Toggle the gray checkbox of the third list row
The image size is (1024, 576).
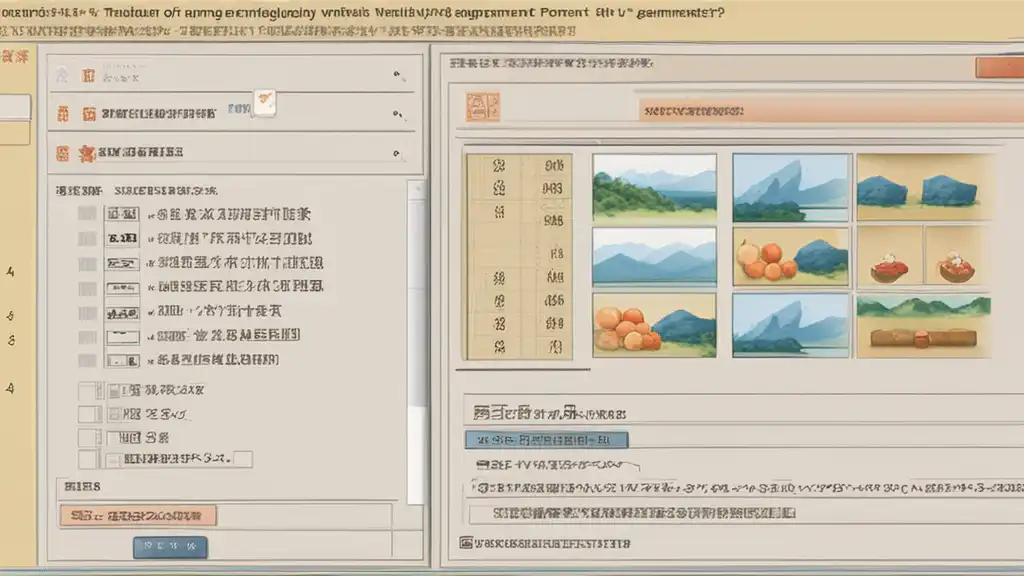(87, 264)
